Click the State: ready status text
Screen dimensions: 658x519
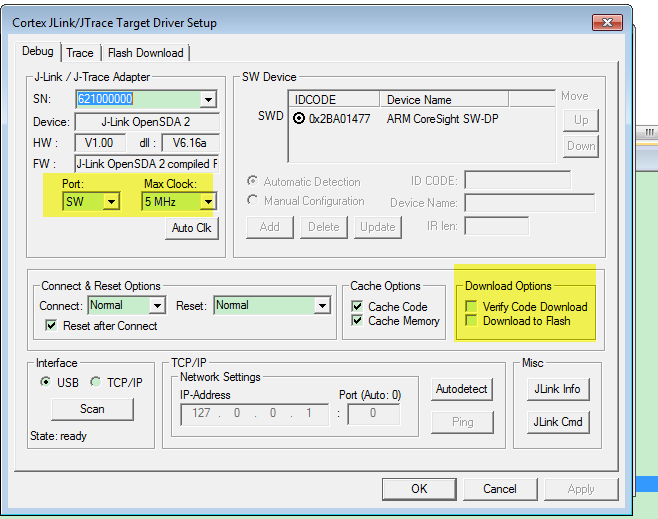58,436
